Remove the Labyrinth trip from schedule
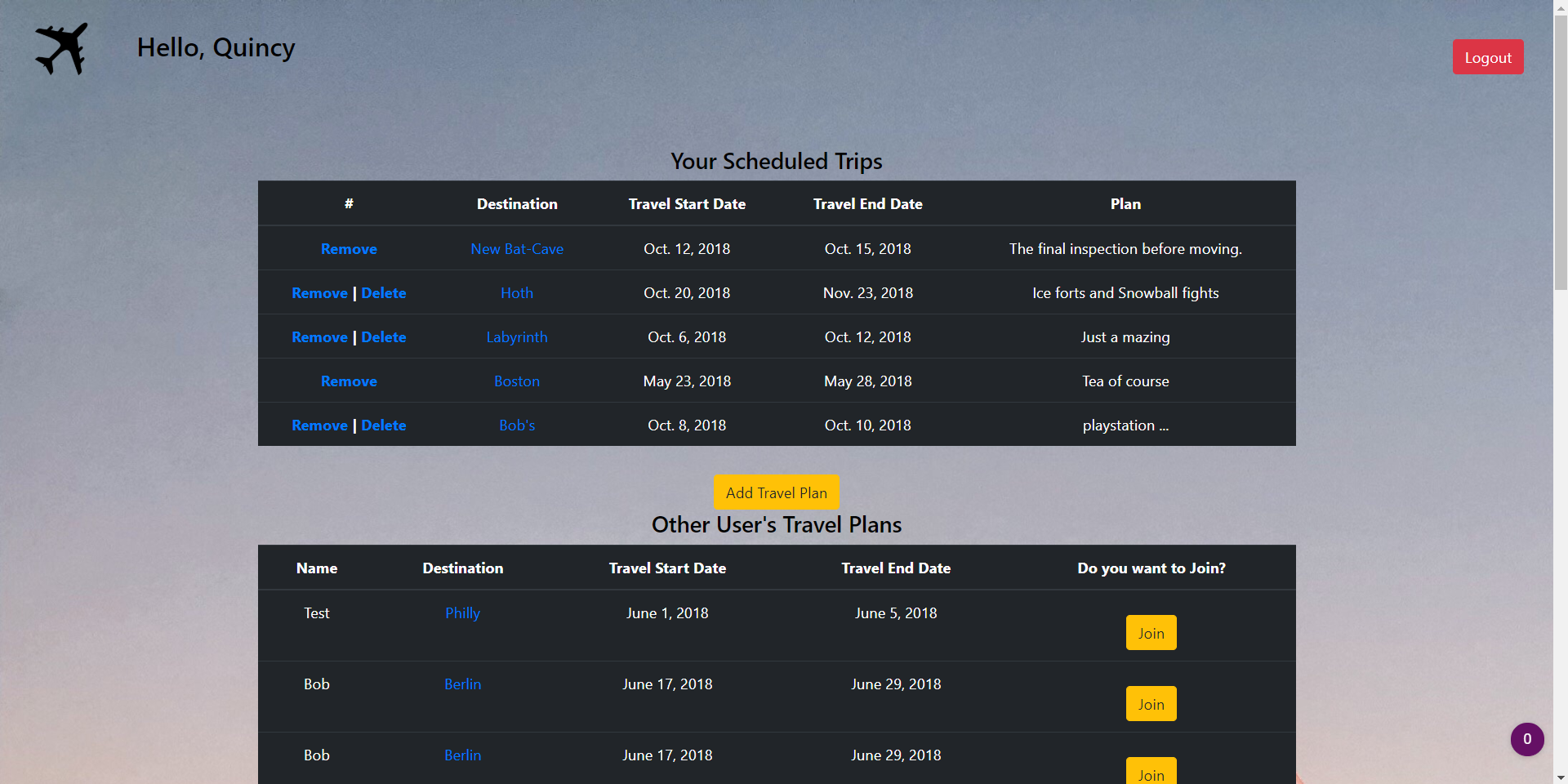This screenshot has width=1568, height=784. pyautogui.click(x=319, y=337)
